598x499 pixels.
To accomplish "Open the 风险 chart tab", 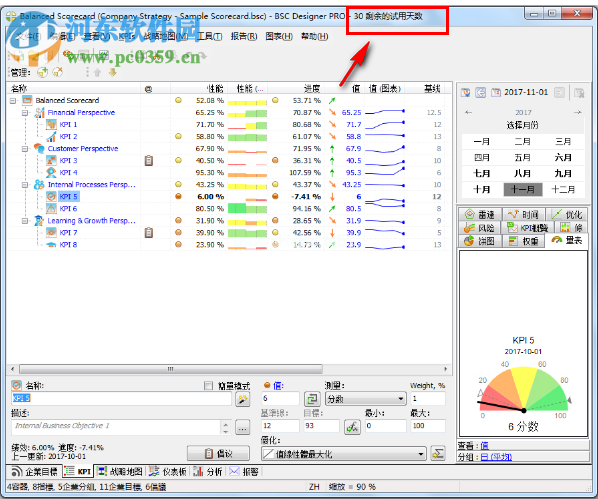I will click(x=480, y=228).
